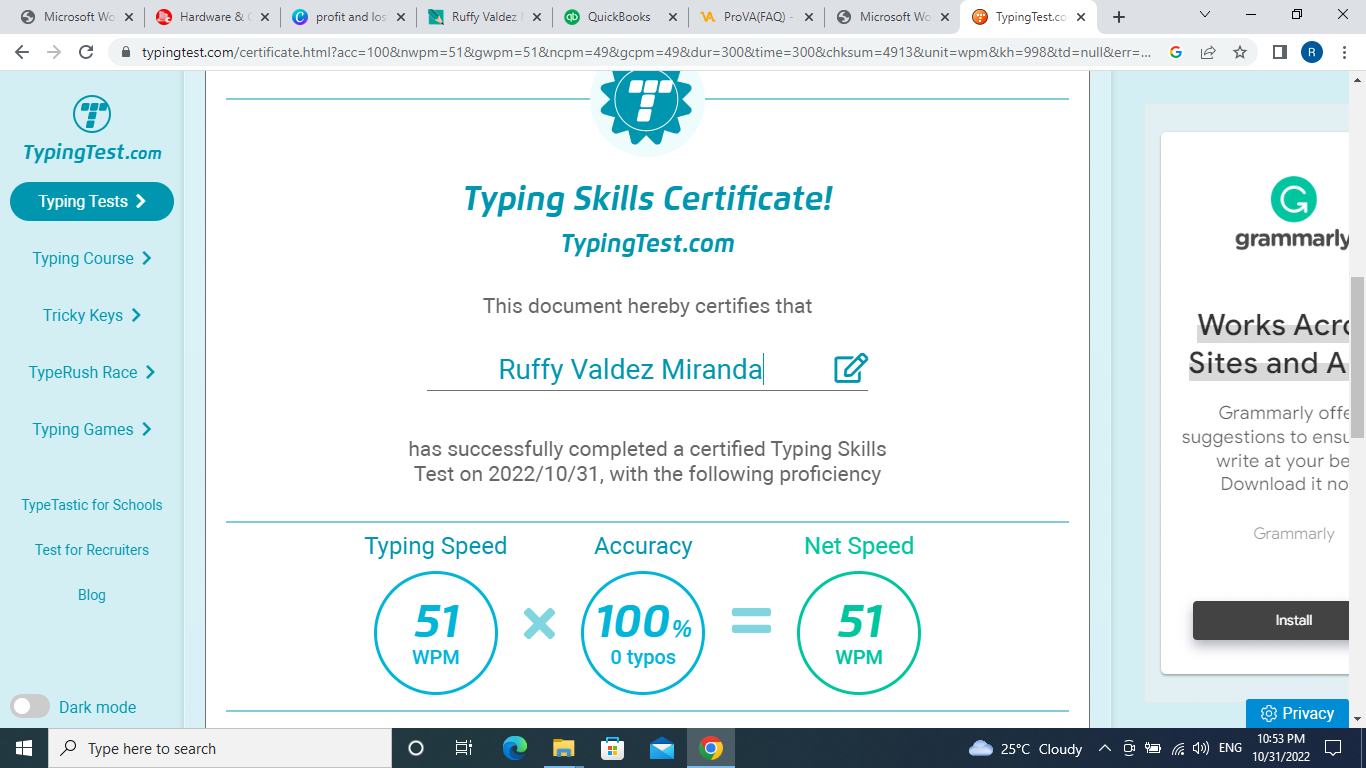
Task: Click the Google icon in the address bar
Action: click(1176, 52)
